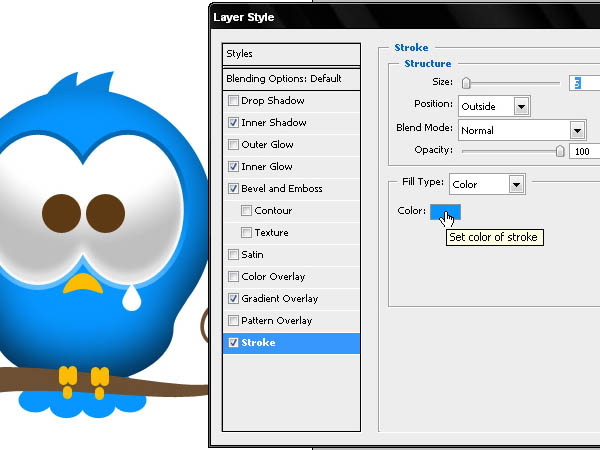Open the Outer Glow settings
The height and width of the screenshot is (450, 600).
[267, 145]
